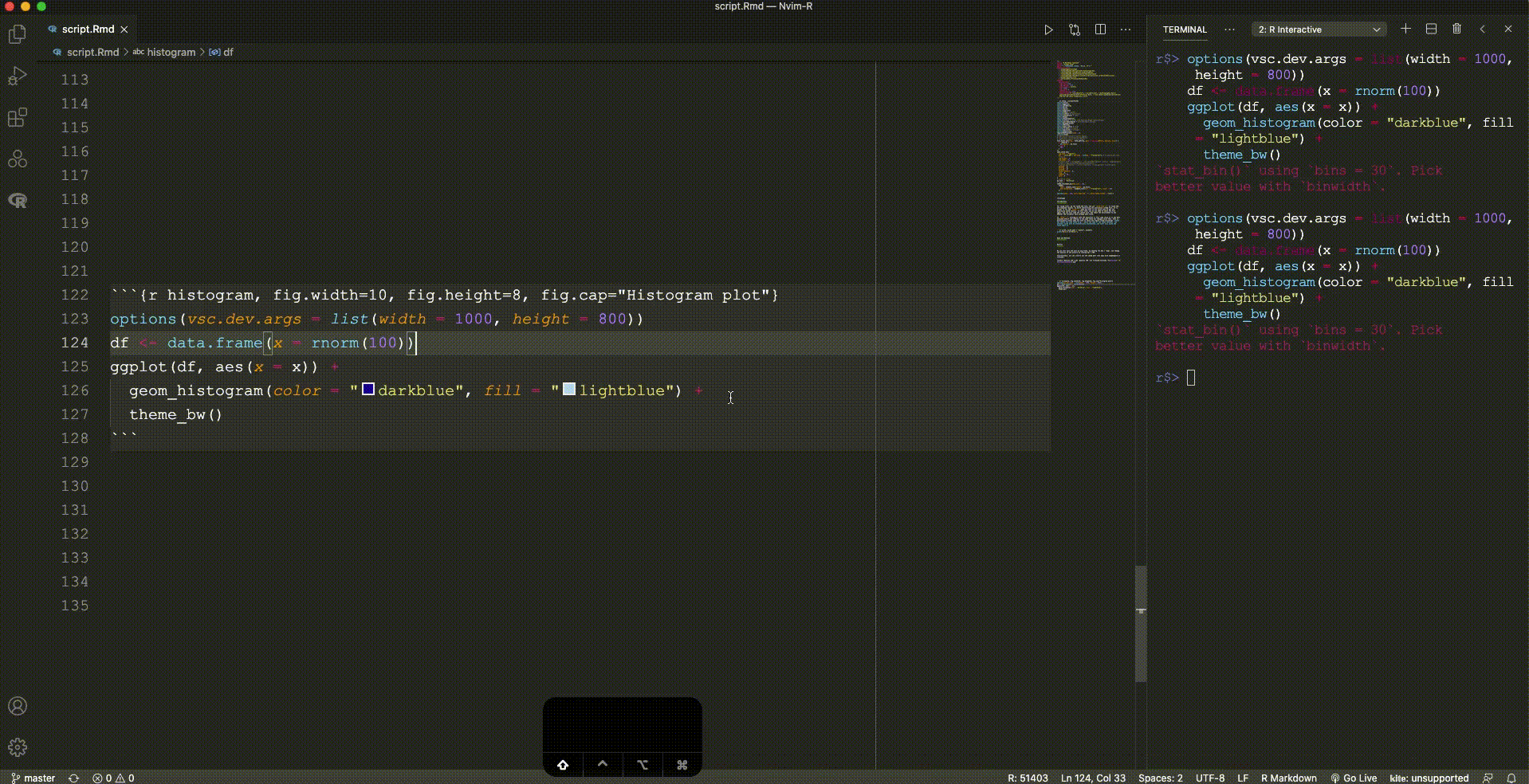The width and height of the screenshot is (1529, 784).
Task: Open more editor actions menu
Action: click(x=1126, y=29)
